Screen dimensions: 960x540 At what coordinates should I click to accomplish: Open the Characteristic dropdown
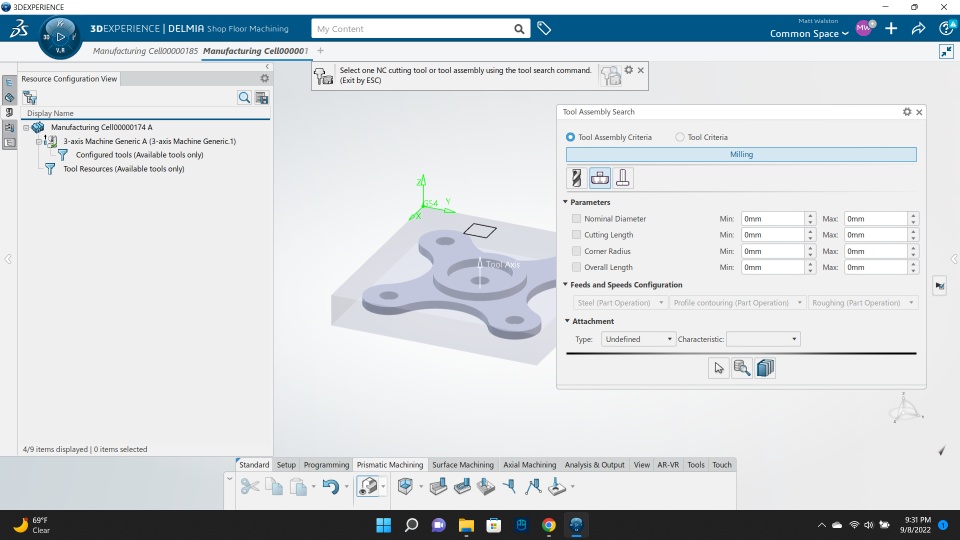pos(763,339)
